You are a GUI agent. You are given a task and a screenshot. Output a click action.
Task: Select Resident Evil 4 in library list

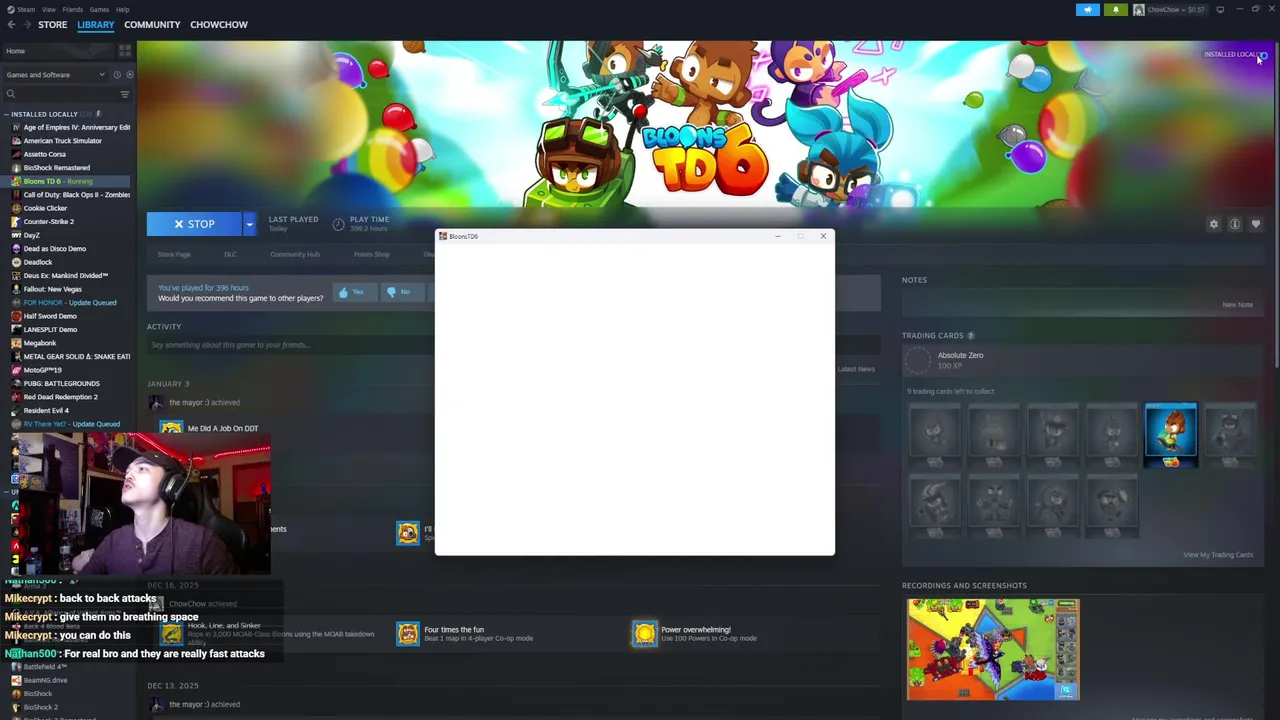coord(46,410)
